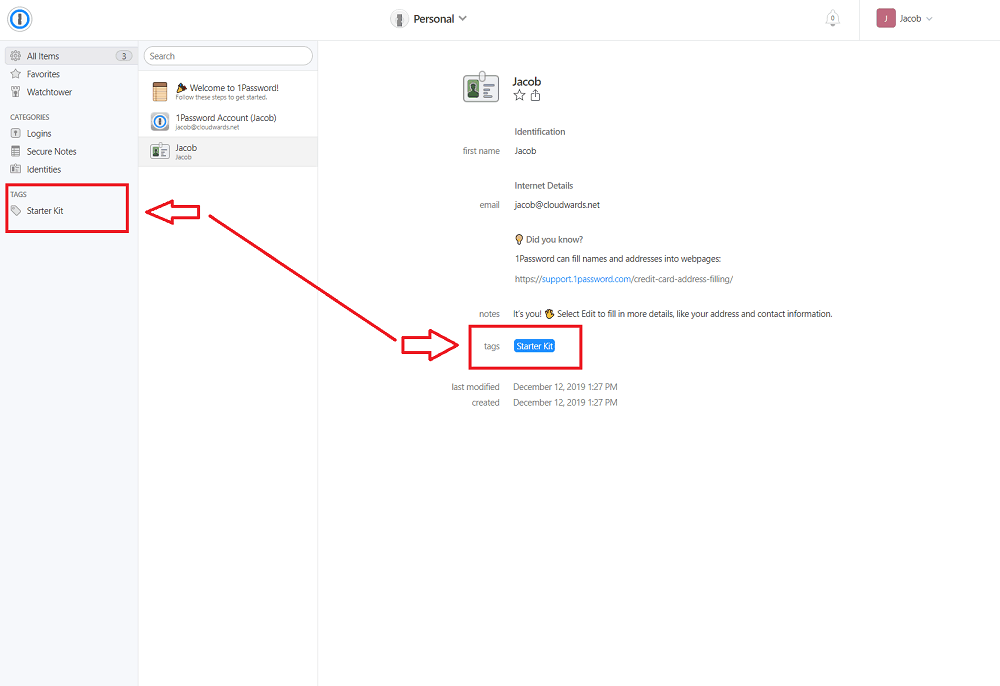Open the Jacob account menu top right

[x=905, y=18]
